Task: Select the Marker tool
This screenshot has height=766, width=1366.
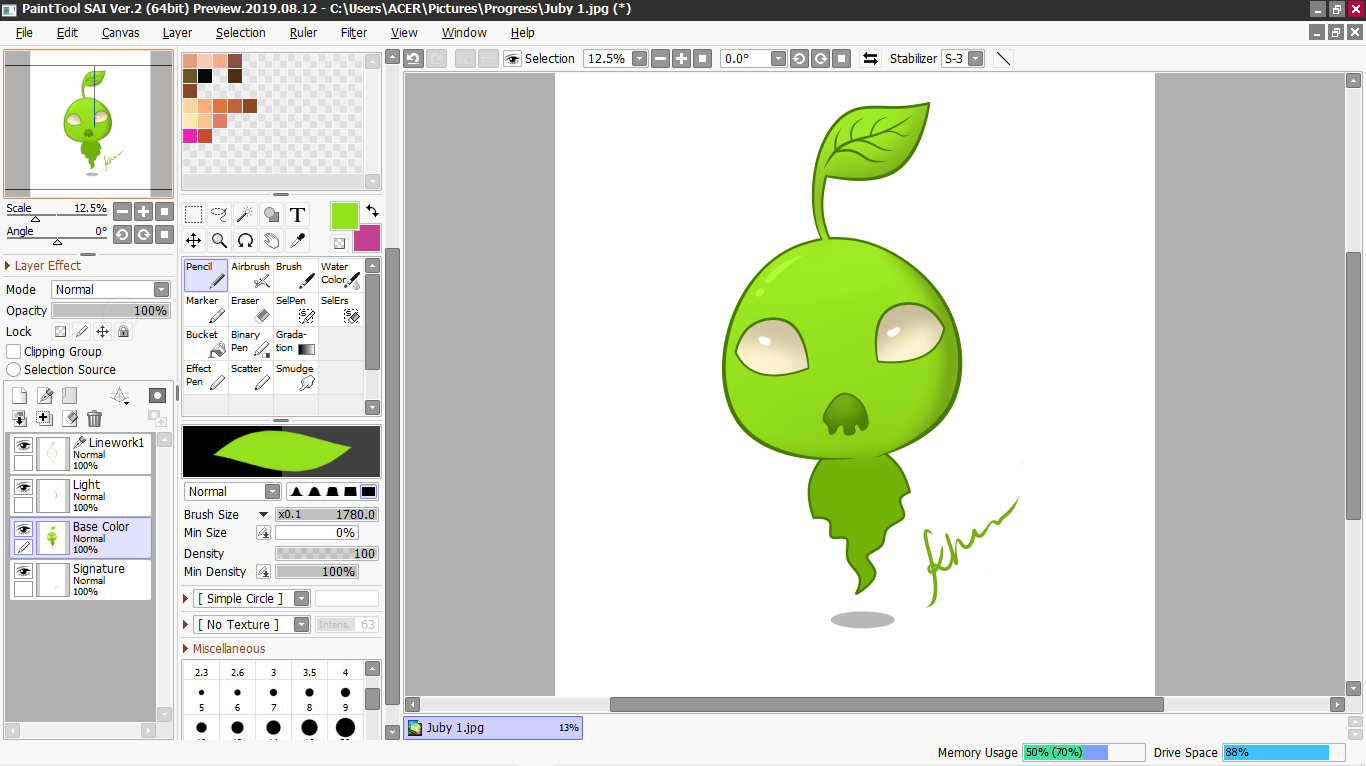Action: (206, 309)
